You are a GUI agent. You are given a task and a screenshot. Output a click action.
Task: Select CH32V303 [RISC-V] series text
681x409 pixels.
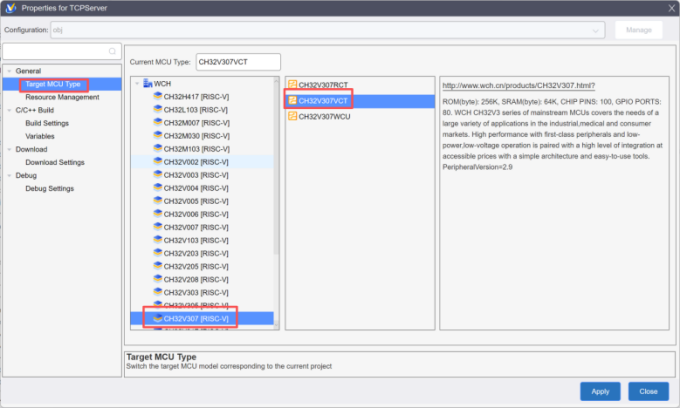(x=196, y=292)
